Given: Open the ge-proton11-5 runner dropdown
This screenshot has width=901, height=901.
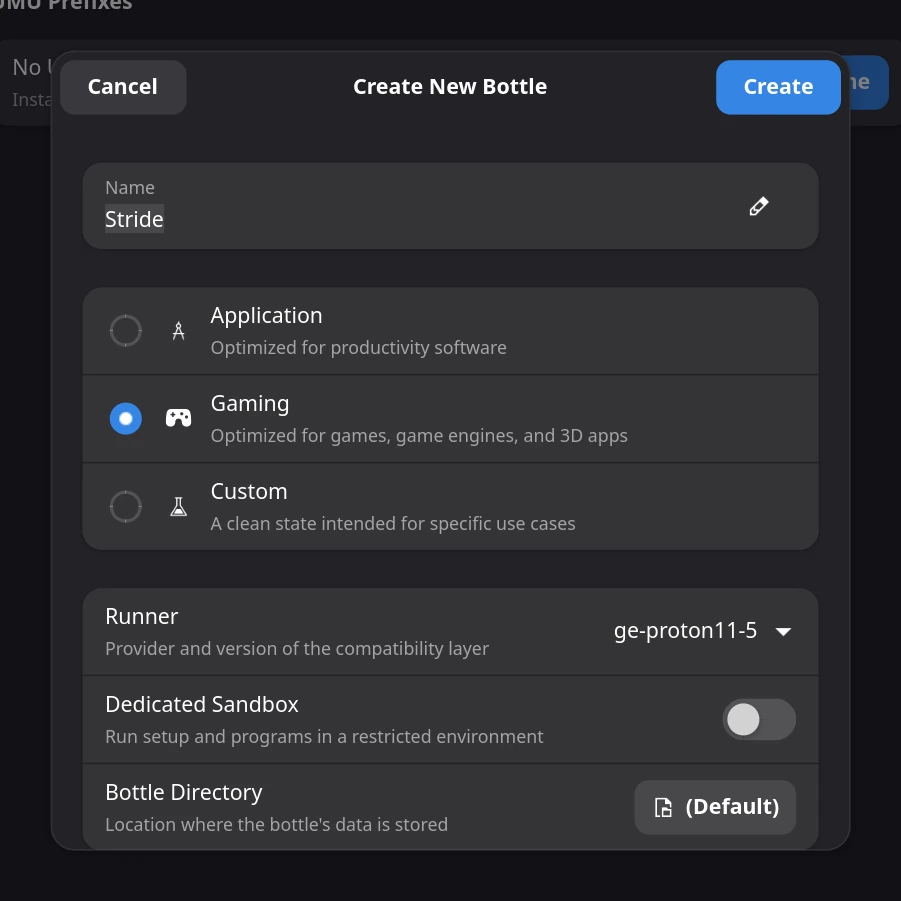Looking at the screenshot, I should click(702, 631).
